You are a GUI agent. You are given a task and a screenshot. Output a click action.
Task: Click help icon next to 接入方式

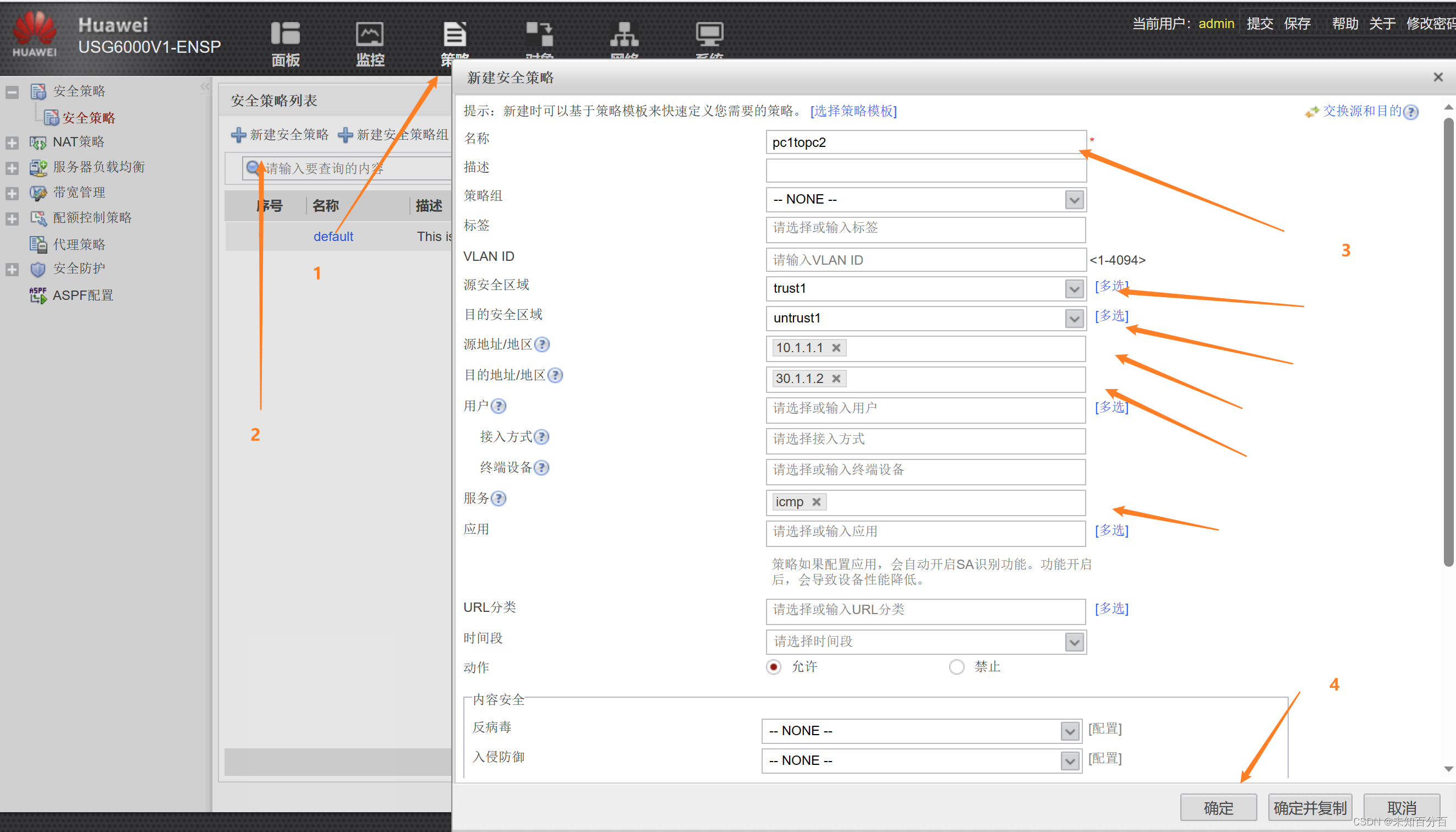(x=541, y=437)
